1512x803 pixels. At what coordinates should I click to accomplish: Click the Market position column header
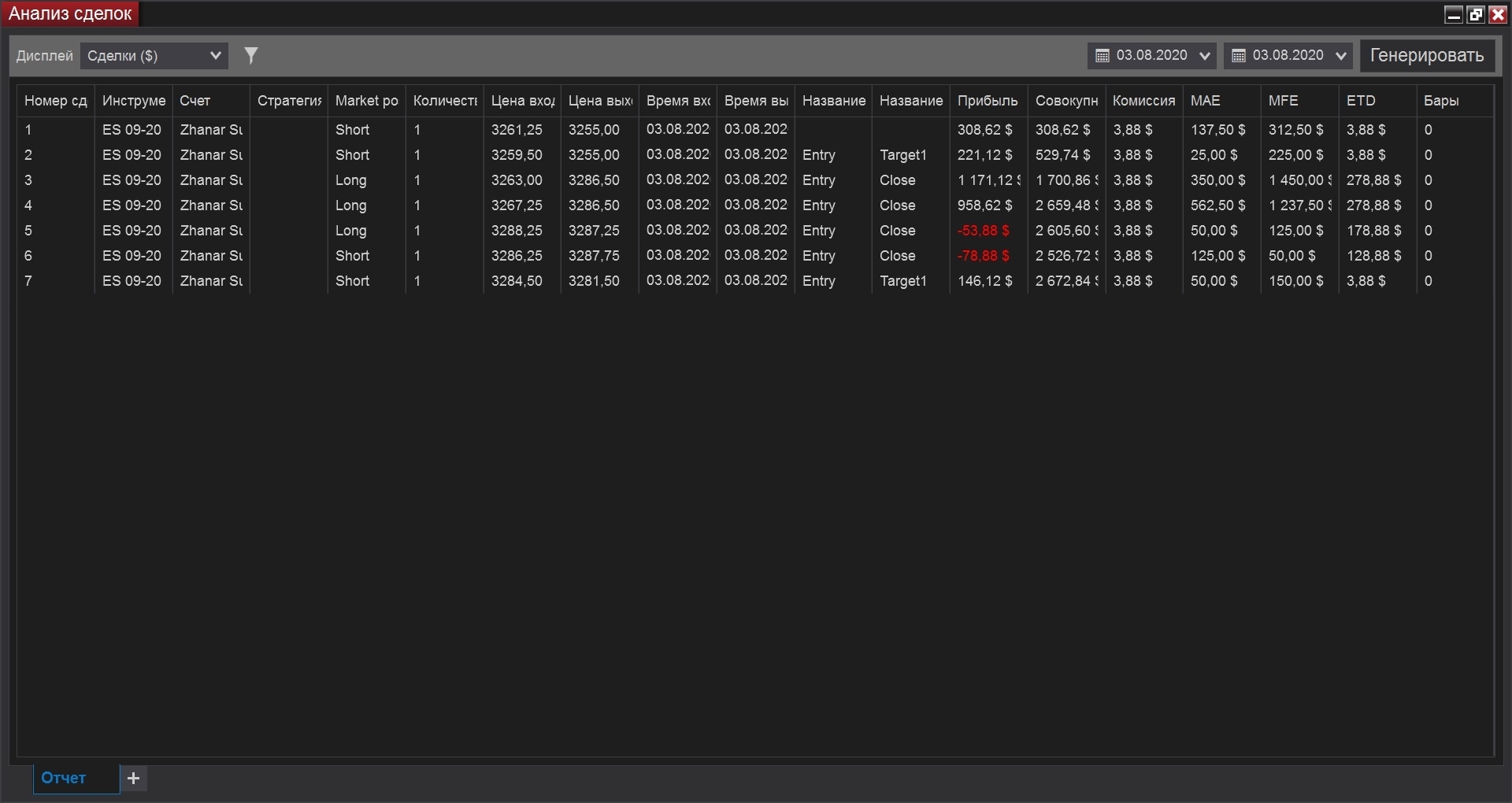tap(366, 101)
